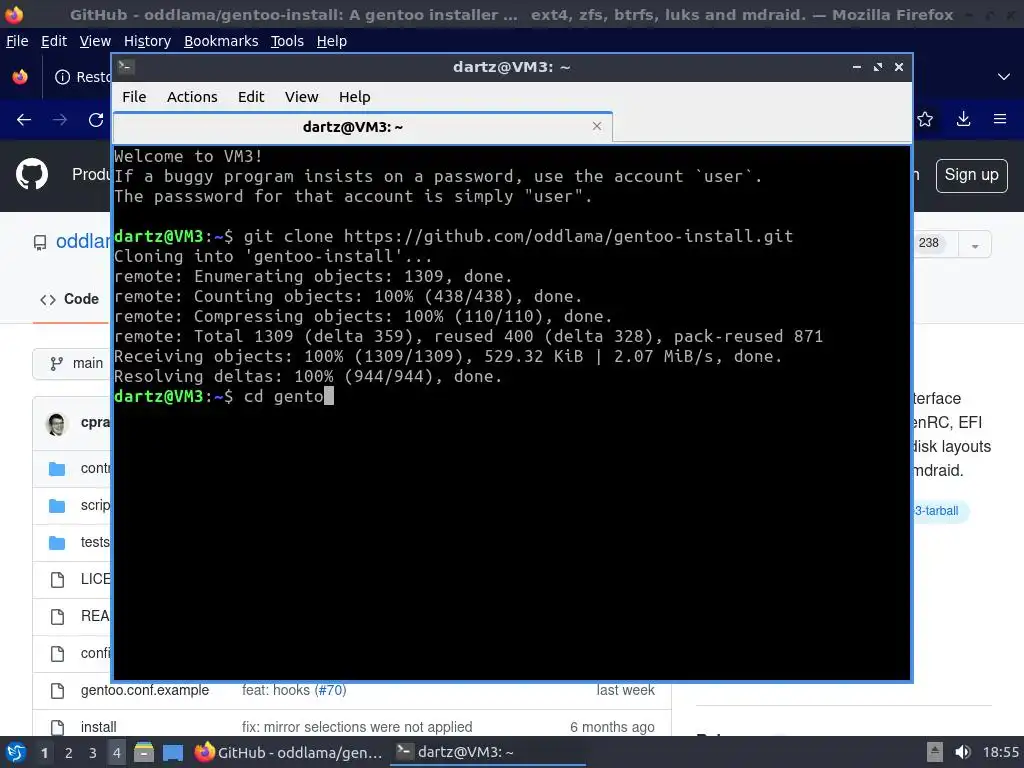The height and width of the screenshot is (768, 1024).
Task: Open Firefox Edit menu
Action: point(54,41)
